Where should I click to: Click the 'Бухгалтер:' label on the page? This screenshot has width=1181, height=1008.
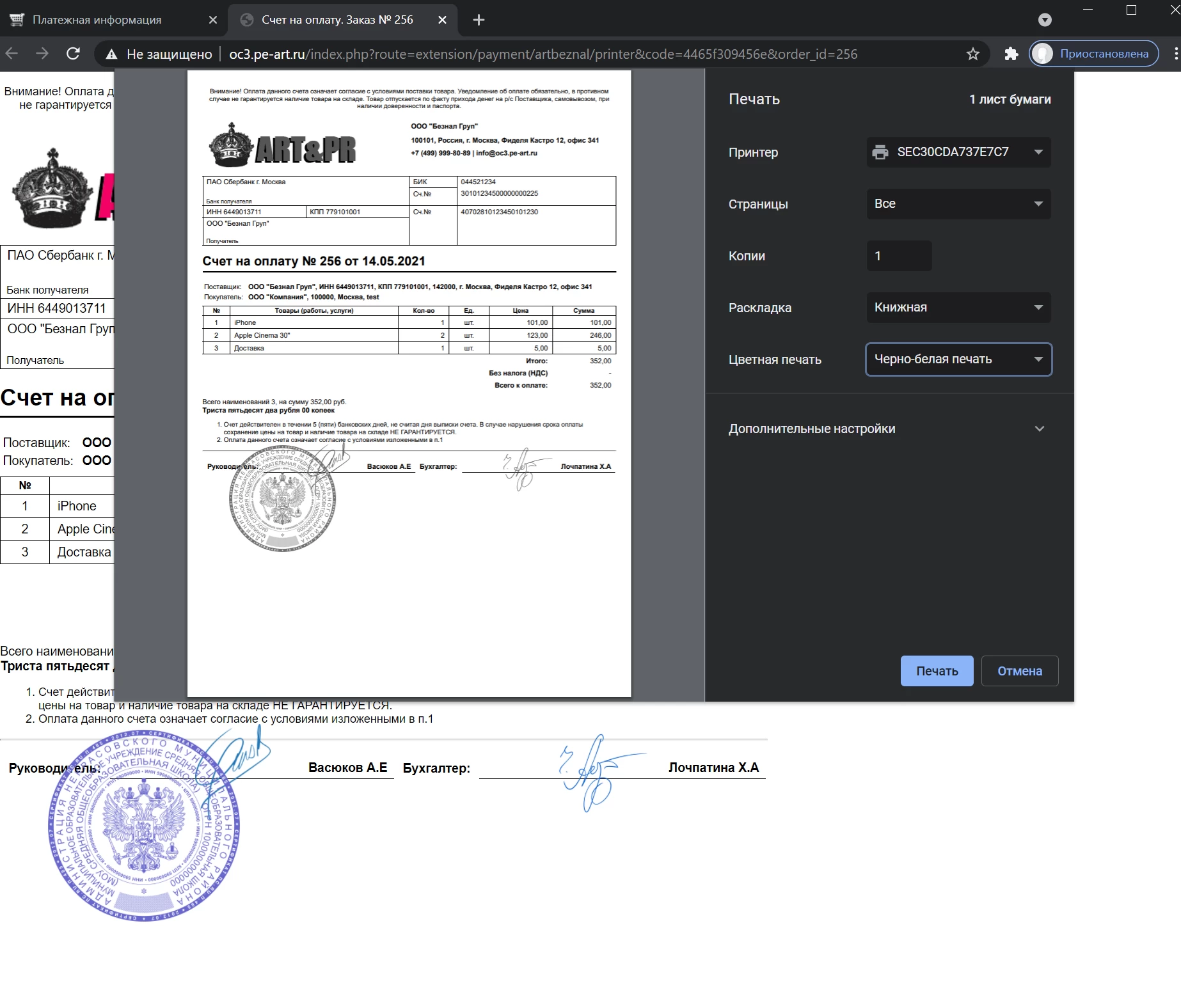[x=436, y=768]
